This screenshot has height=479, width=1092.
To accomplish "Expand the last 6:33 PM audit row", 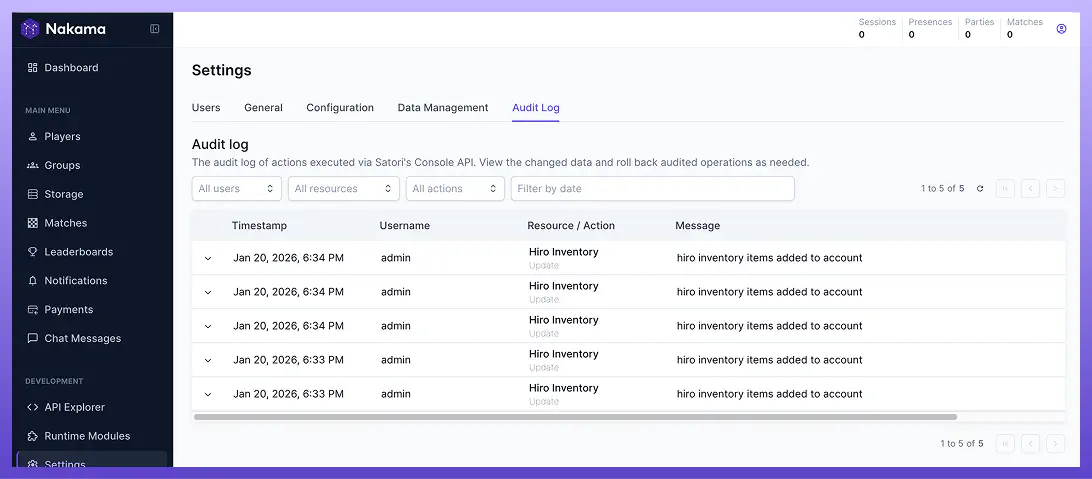I will coord(208,395).
